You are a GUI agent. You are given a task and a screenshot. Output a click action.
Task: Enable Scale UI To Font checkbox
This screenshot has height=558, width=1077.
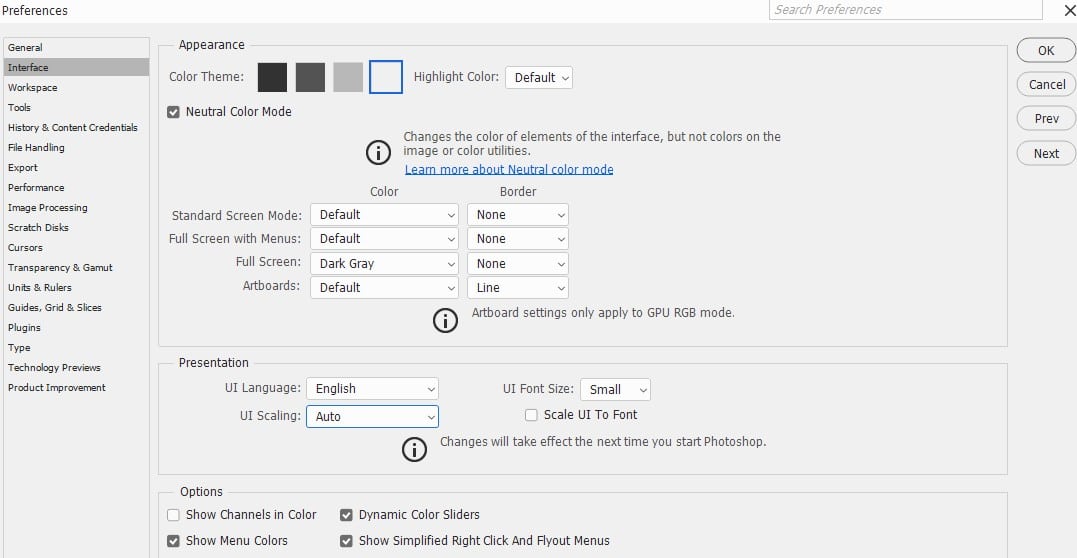click(532, 415)
